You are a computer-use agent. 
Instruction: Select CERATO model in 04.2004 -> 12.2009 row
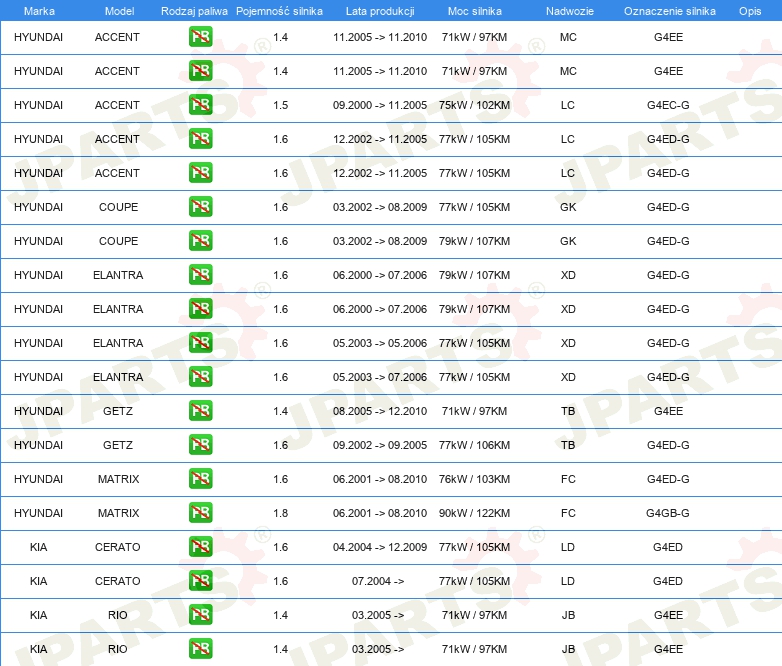[x=118, y=547]
